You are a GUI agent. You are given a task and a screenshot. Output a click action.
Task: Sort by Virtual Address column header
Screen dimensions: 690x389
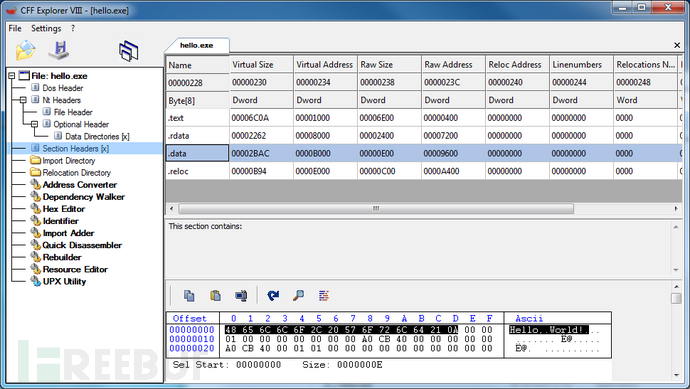point(325,64)
